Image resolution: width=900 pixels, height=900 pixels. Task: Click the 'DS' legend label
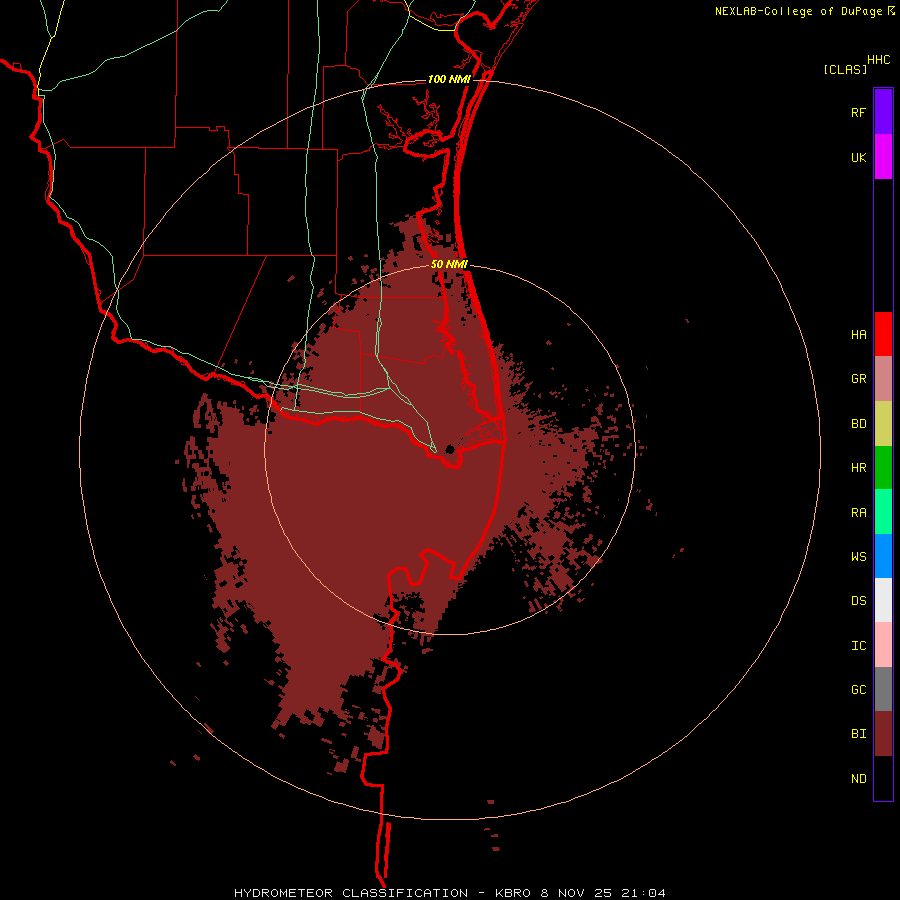858,600
